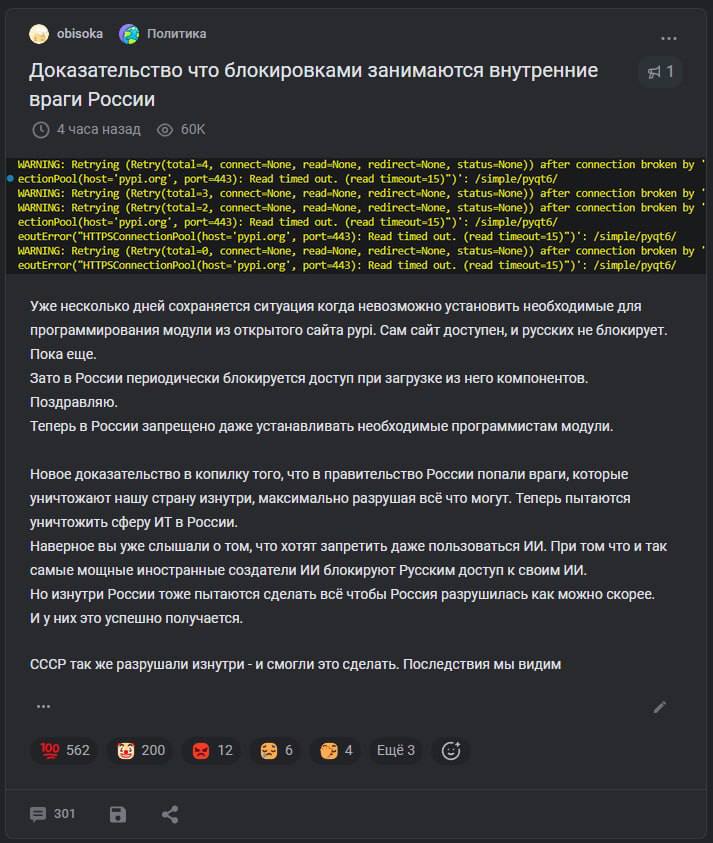The width and height of the screenshot is (713, 843).
Task: Toggle the thinking face reaction with 4
Action: pyautogui.click(x=336, y=751)
